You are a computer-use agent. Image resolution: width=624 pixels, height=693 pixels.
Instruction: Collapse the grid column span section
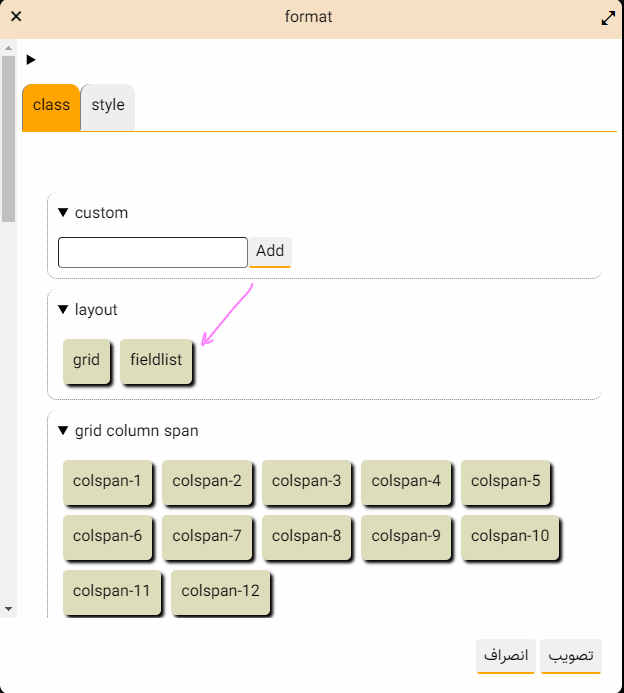pos(63,430)
